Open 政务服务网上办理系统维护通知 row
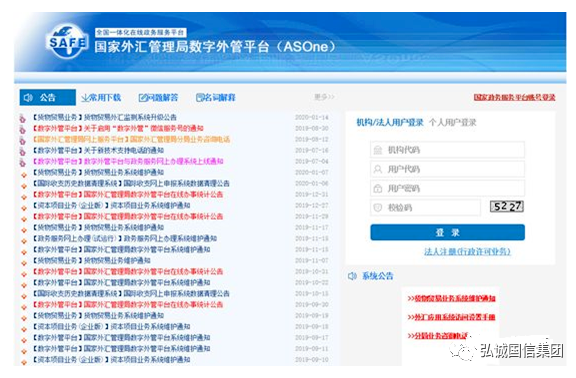Viewport: 576px width, 378px height. click(125, 238)
